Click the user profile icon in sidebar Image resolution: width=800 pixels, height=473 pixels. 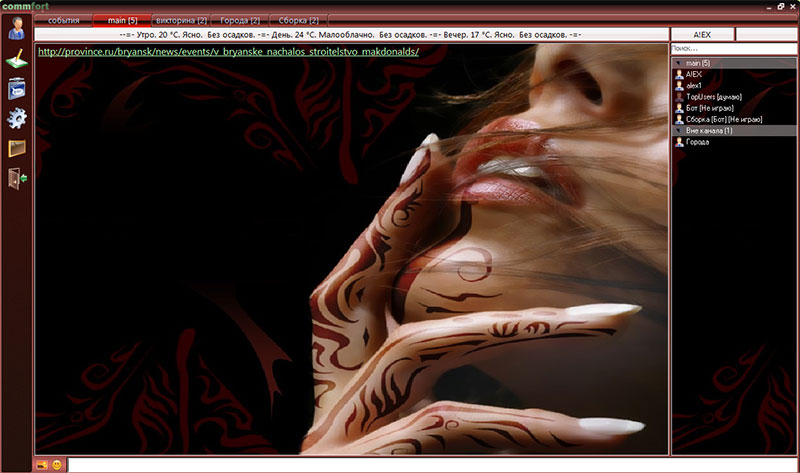pyautogui.click(x=16, y=28)
